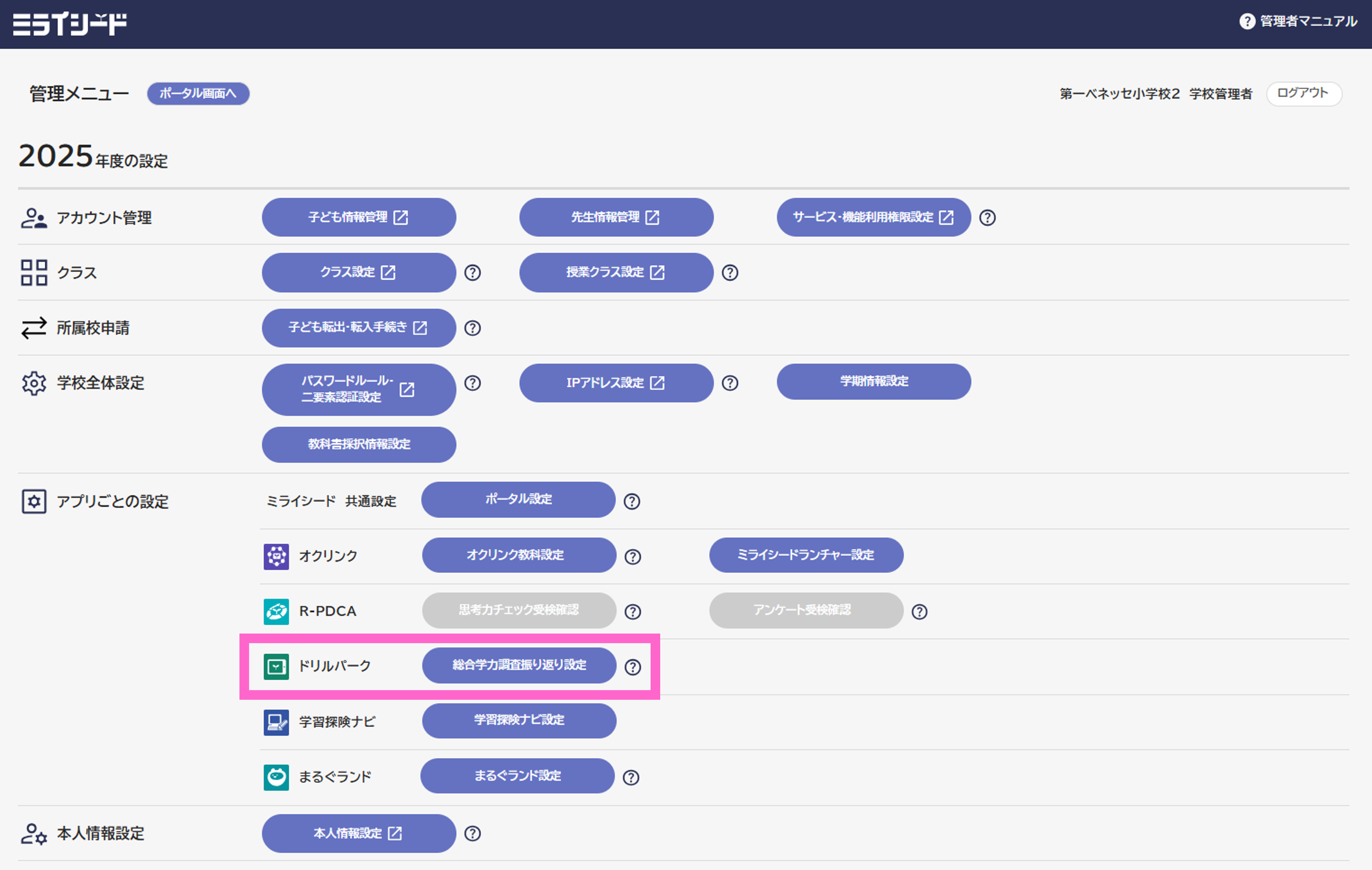Image resolution: width=1372 pixels, height=870 pixels.
Task: Click the ドリルパーク app icon
Action: [x=276, y=667]
